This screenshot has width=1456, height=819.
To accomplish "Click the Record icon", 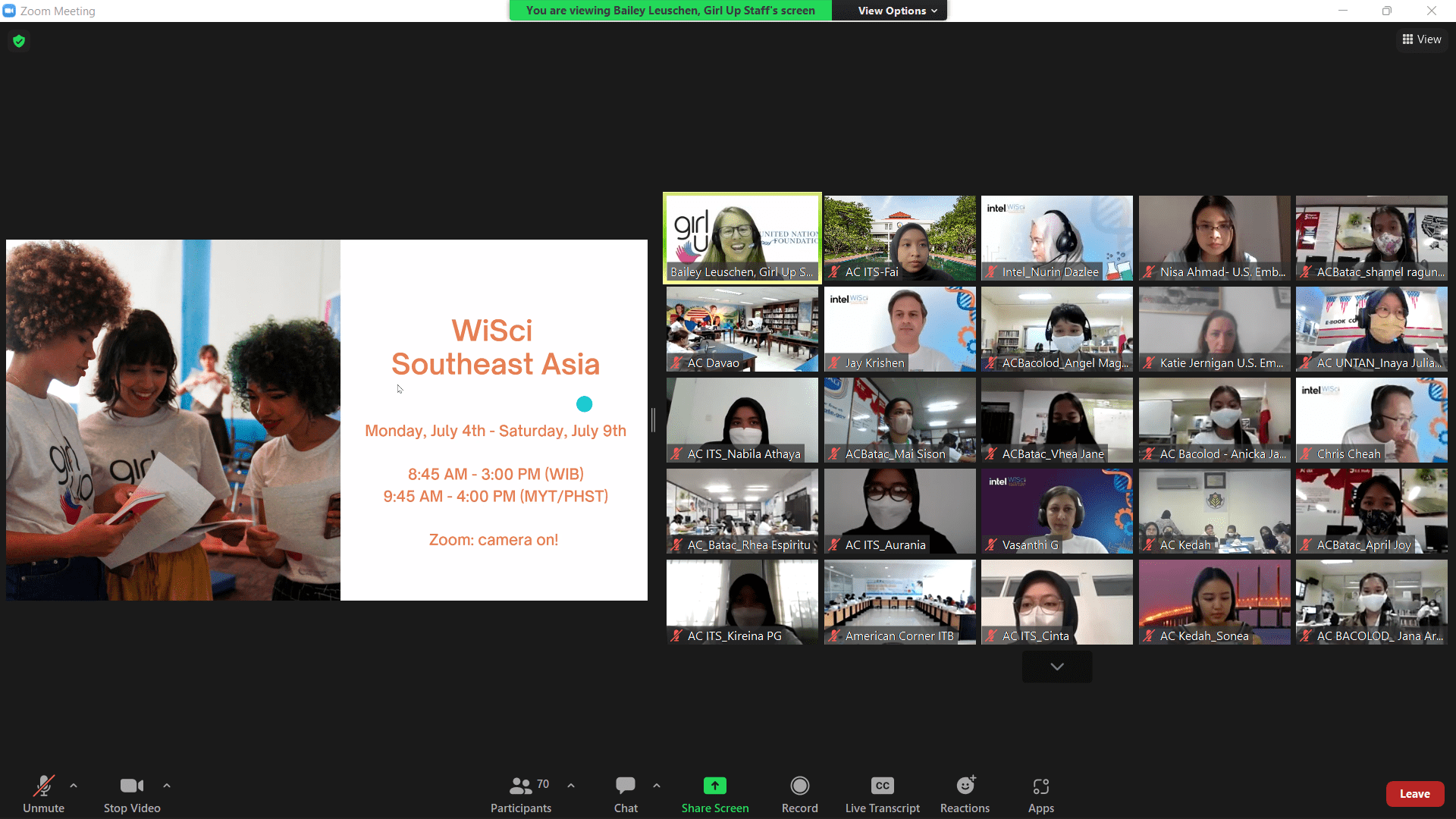I will 799,786.
